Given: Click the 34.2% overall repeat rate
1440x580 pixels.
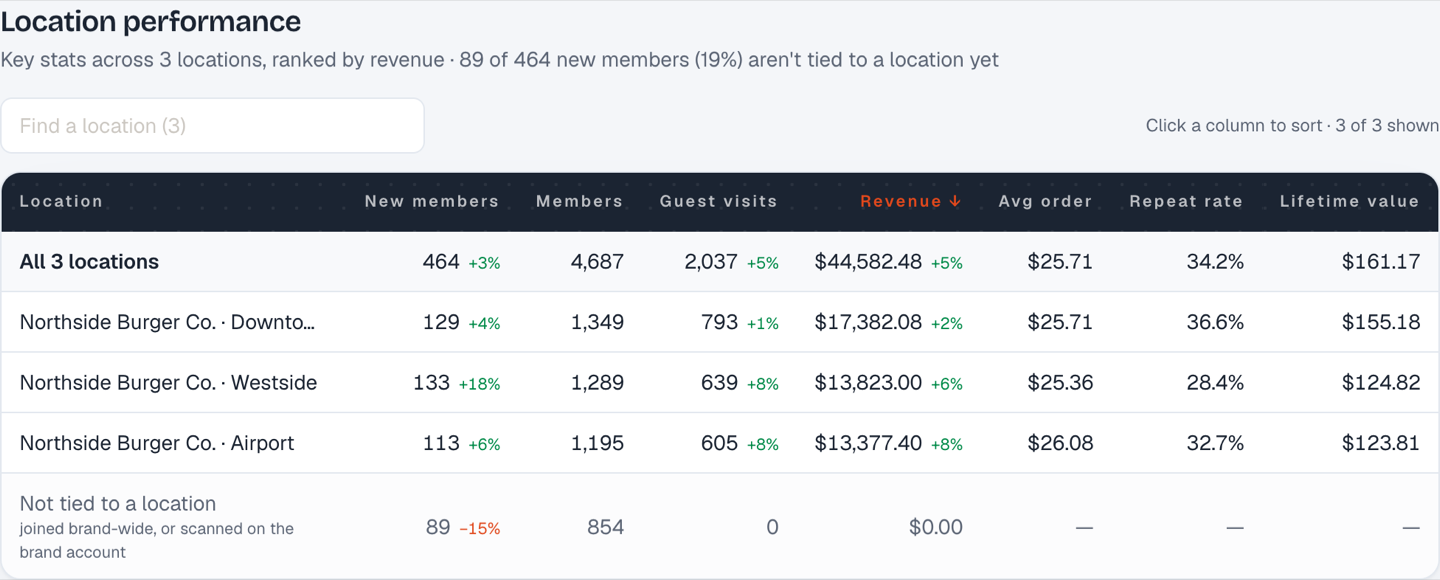Looking at the screenshot, I should click(1215, 262).
